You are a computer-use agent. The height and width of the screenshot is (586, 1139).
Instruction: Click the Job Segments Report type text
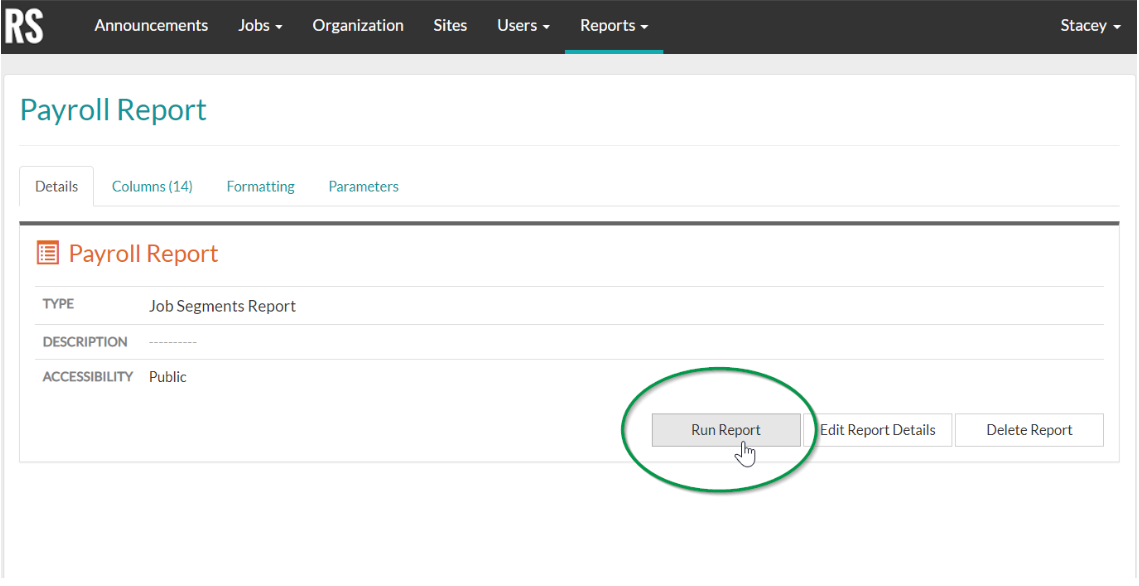click(222, 305)
